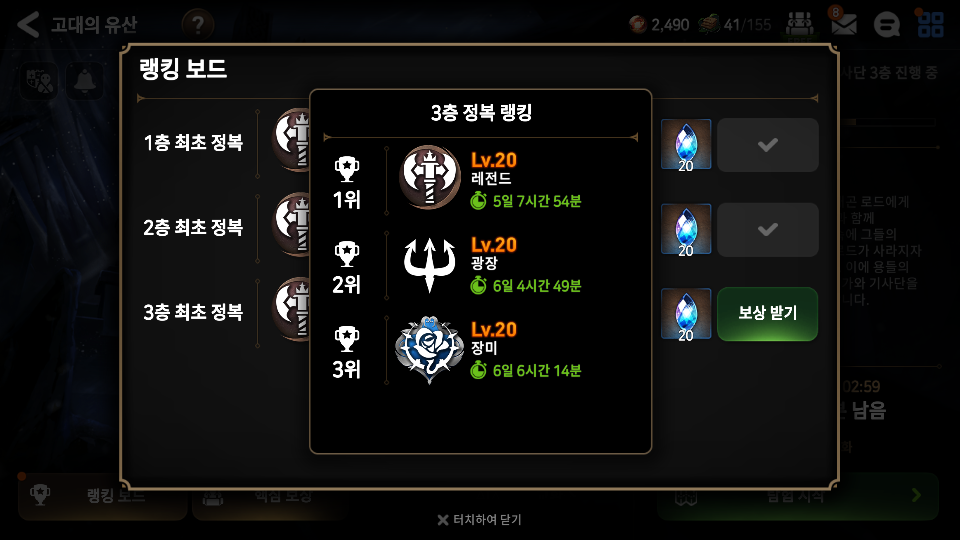Click the checkmark button for 2층 최초 정복

[768, 230]
